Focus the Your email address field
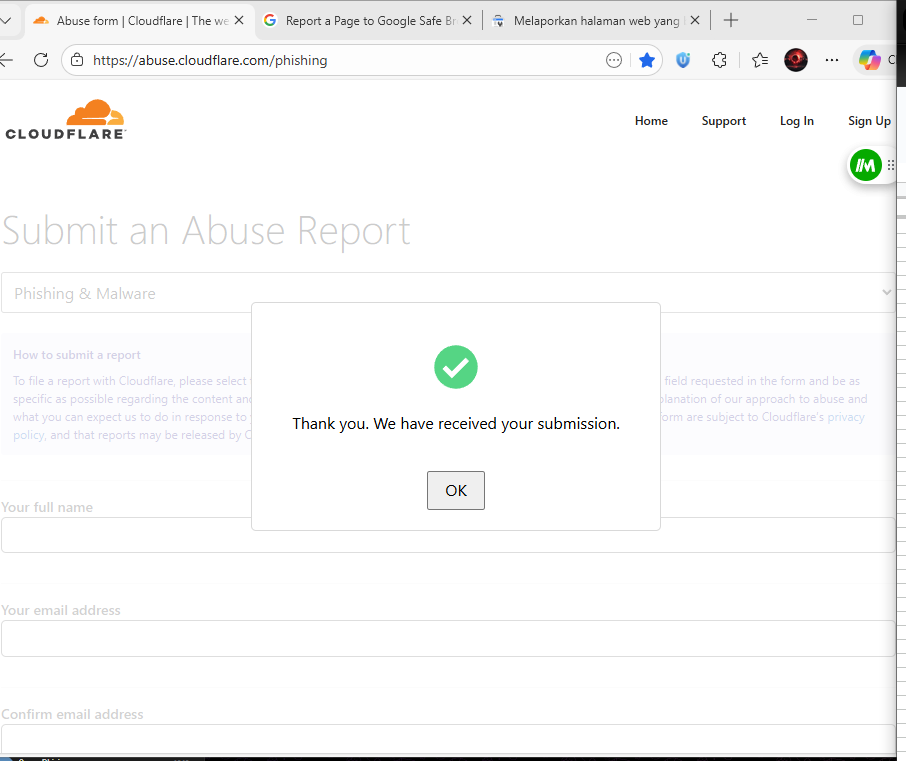This screenshot has width=906, height=761. 448,638
